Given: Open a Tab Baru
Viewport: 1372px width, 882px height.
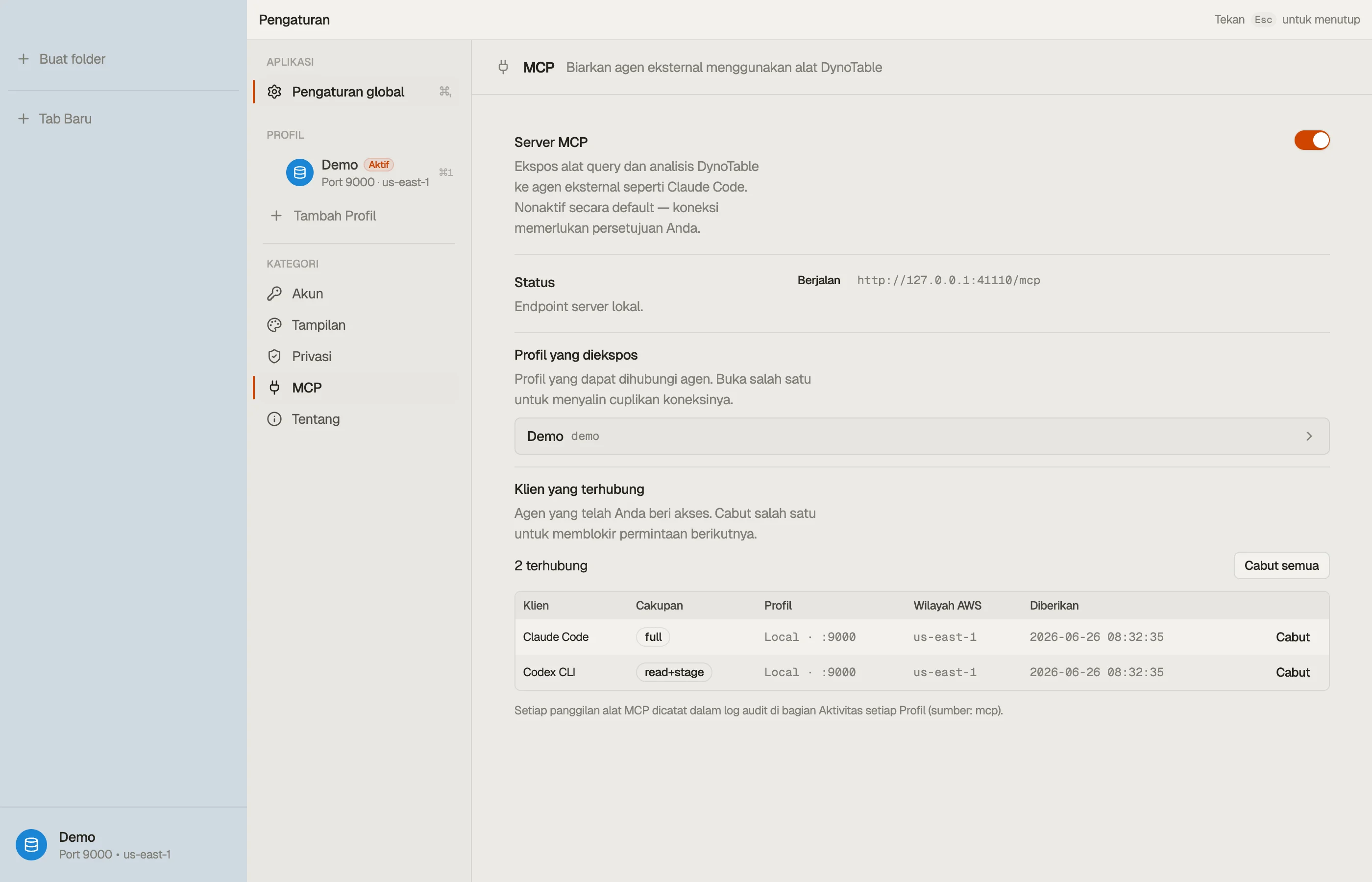Looking at the screenshot, I should 65,119.
